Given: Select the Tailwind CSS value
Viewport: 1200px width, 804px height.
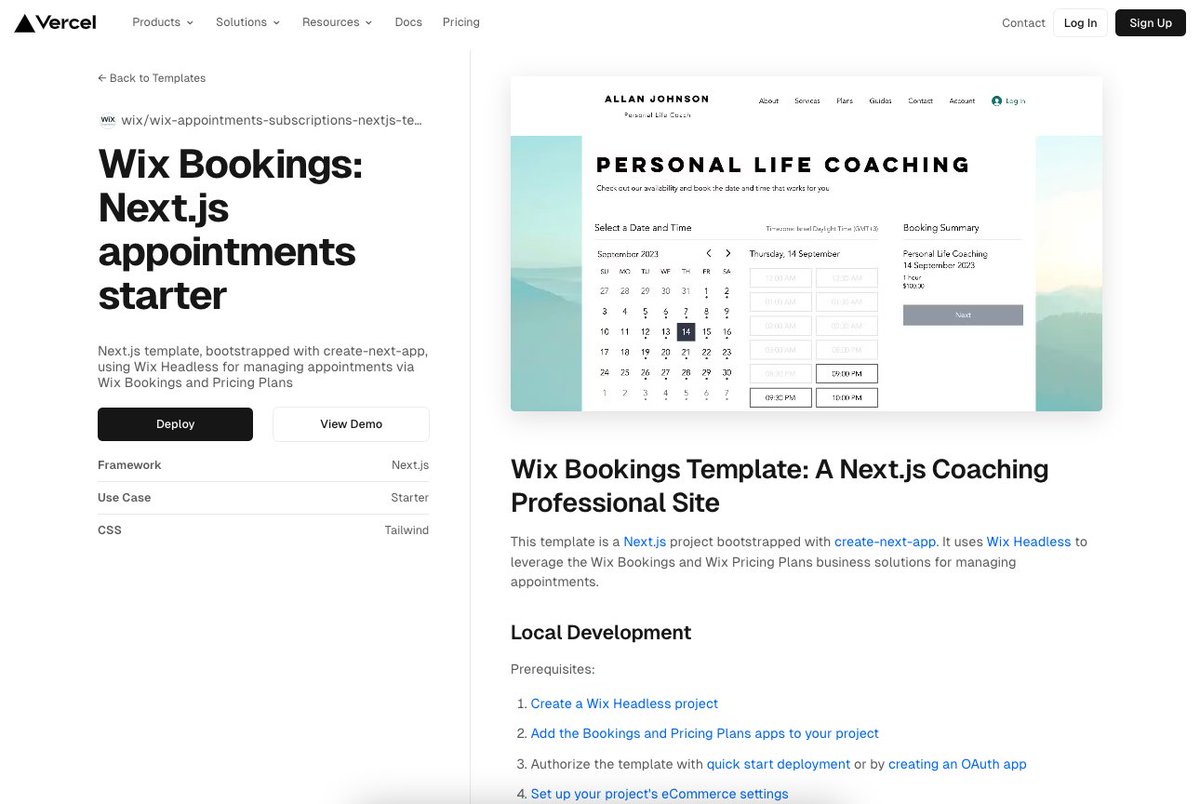Looking at the screenshot, I should coord(407,530).
